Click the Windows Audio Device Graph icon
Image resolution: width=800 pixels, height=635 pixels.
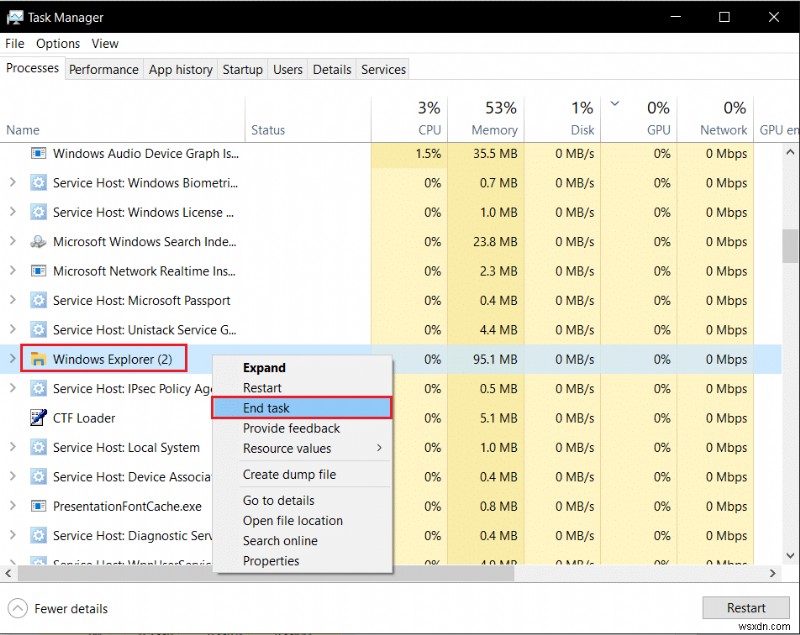coord(38,154)
